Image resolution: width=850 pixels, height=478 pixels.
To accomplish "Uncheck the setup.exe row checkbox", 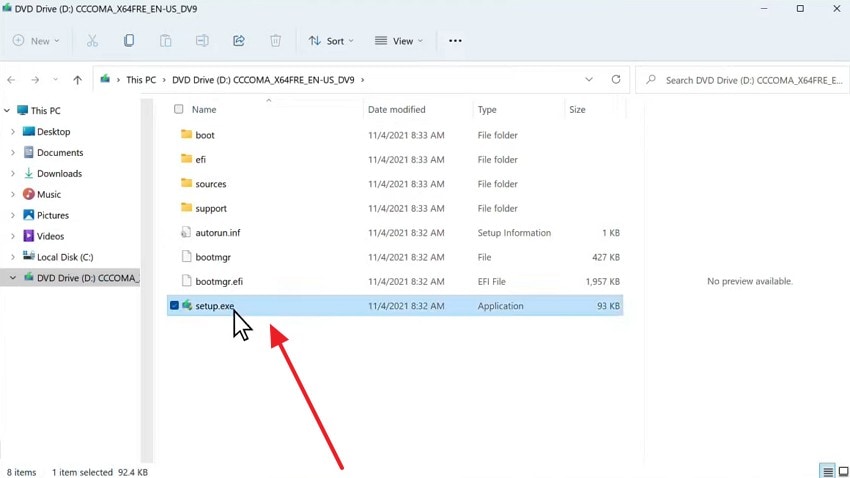I will [174, 305].
